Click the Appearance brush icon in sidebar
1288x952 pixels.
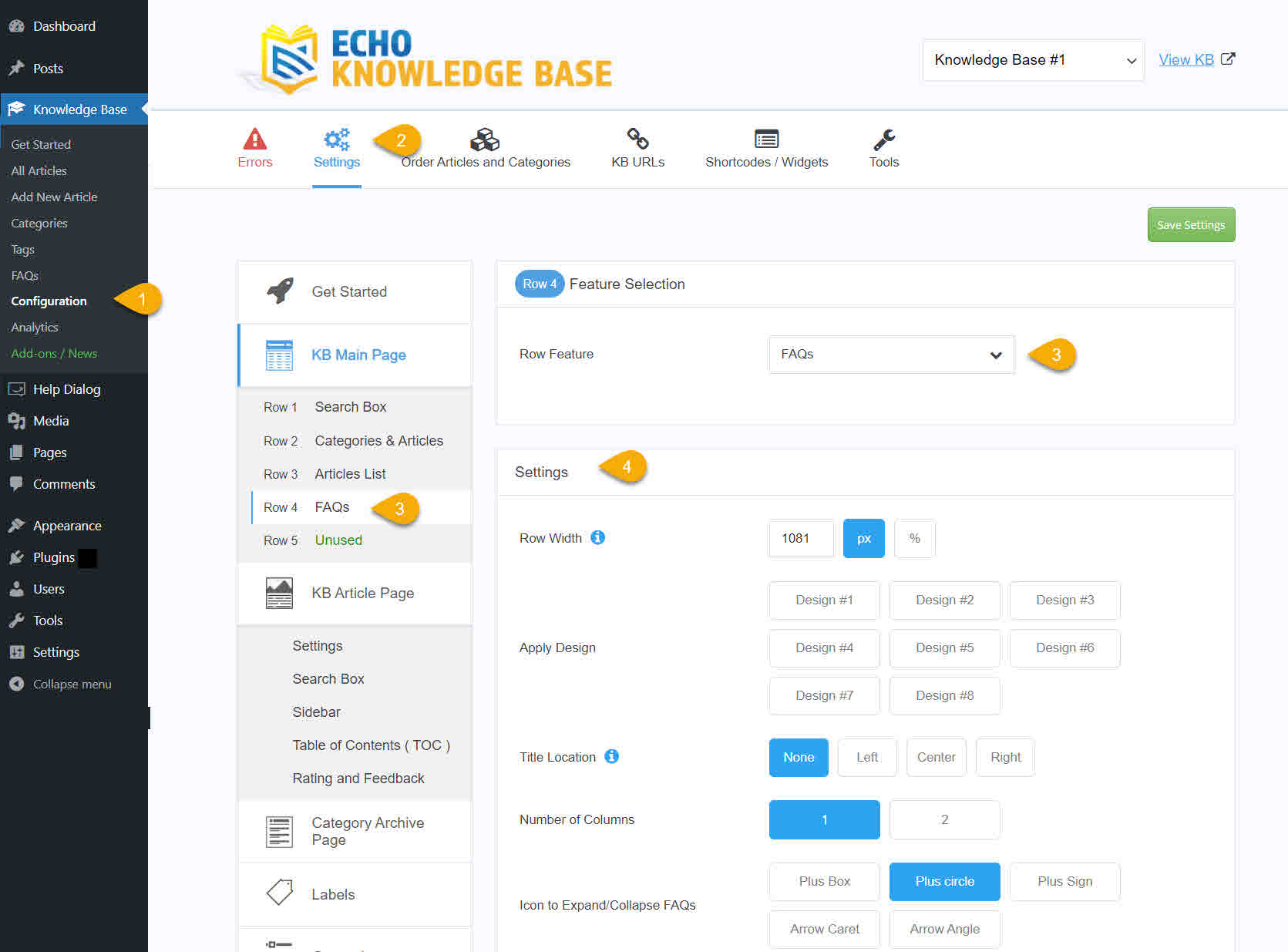point(16,526)
